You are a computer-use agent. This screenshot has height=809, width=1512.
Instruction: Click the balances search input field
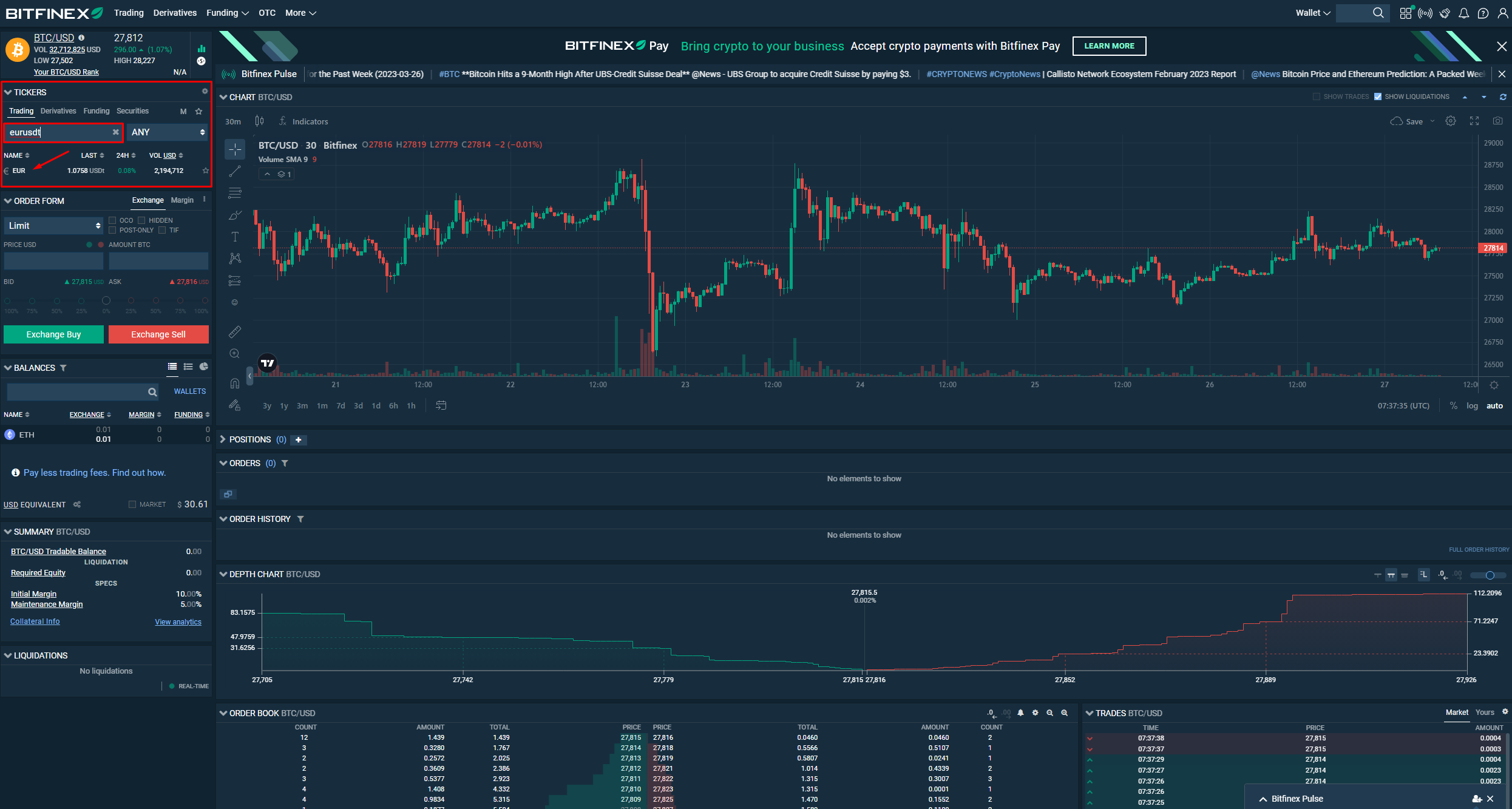pyautogui.click(x=82, y=391)
